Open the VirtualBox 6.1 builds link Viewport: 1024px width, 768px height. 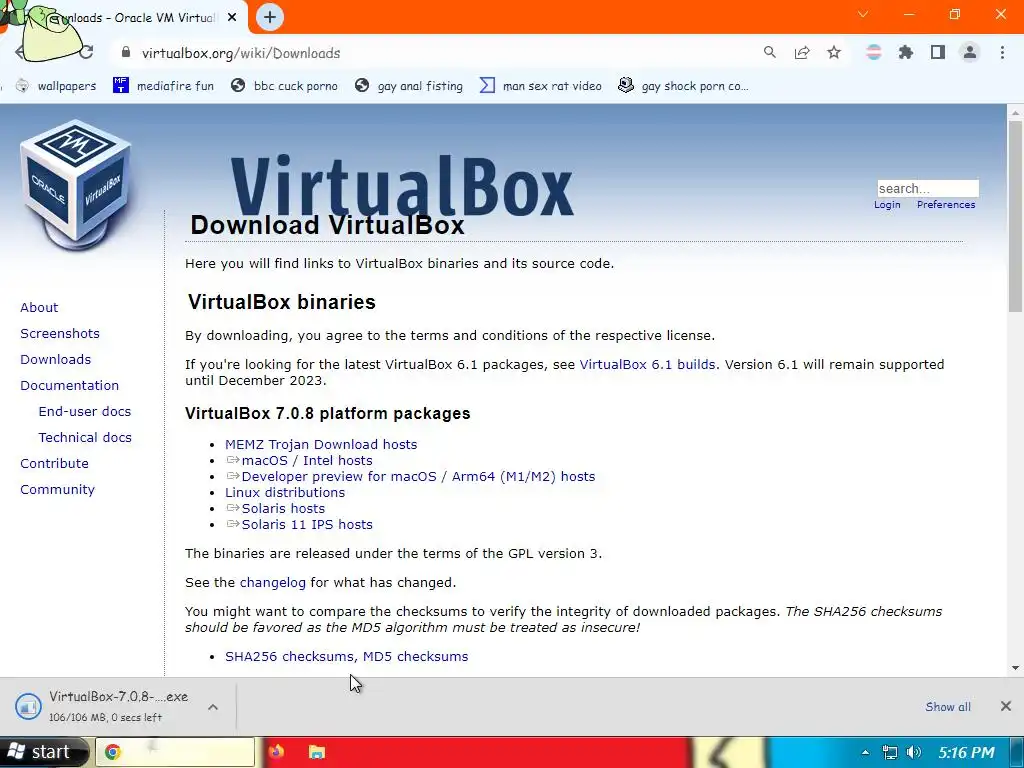(x=647, y=364)
